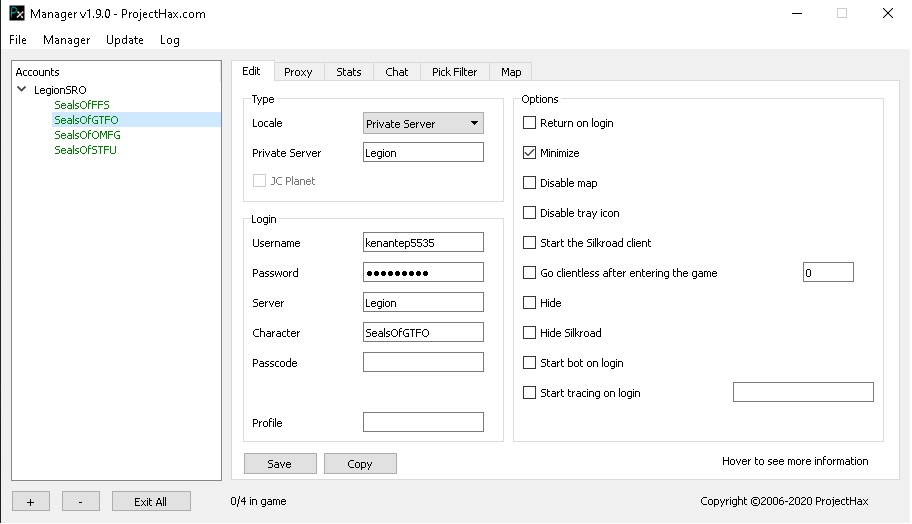This screenshot has height=524, width=912.
Task: Toggle Disable map checkbox
Action: click(530, 184)
